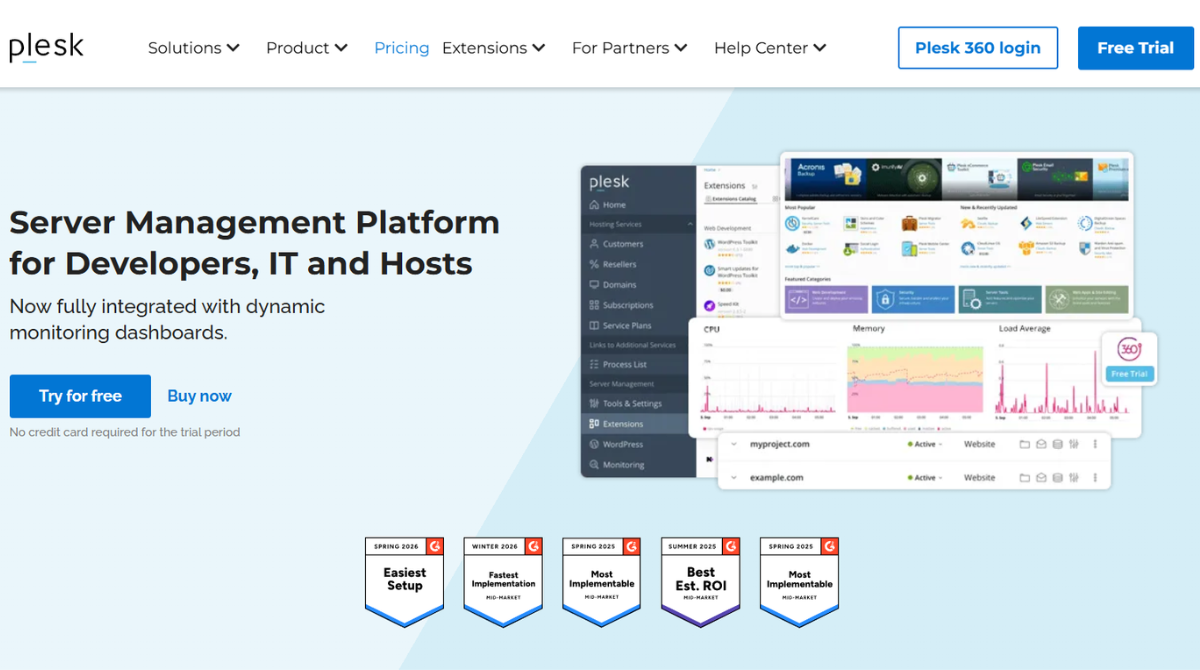
Task: Click the example.com domain name
Action: (777, 478)
